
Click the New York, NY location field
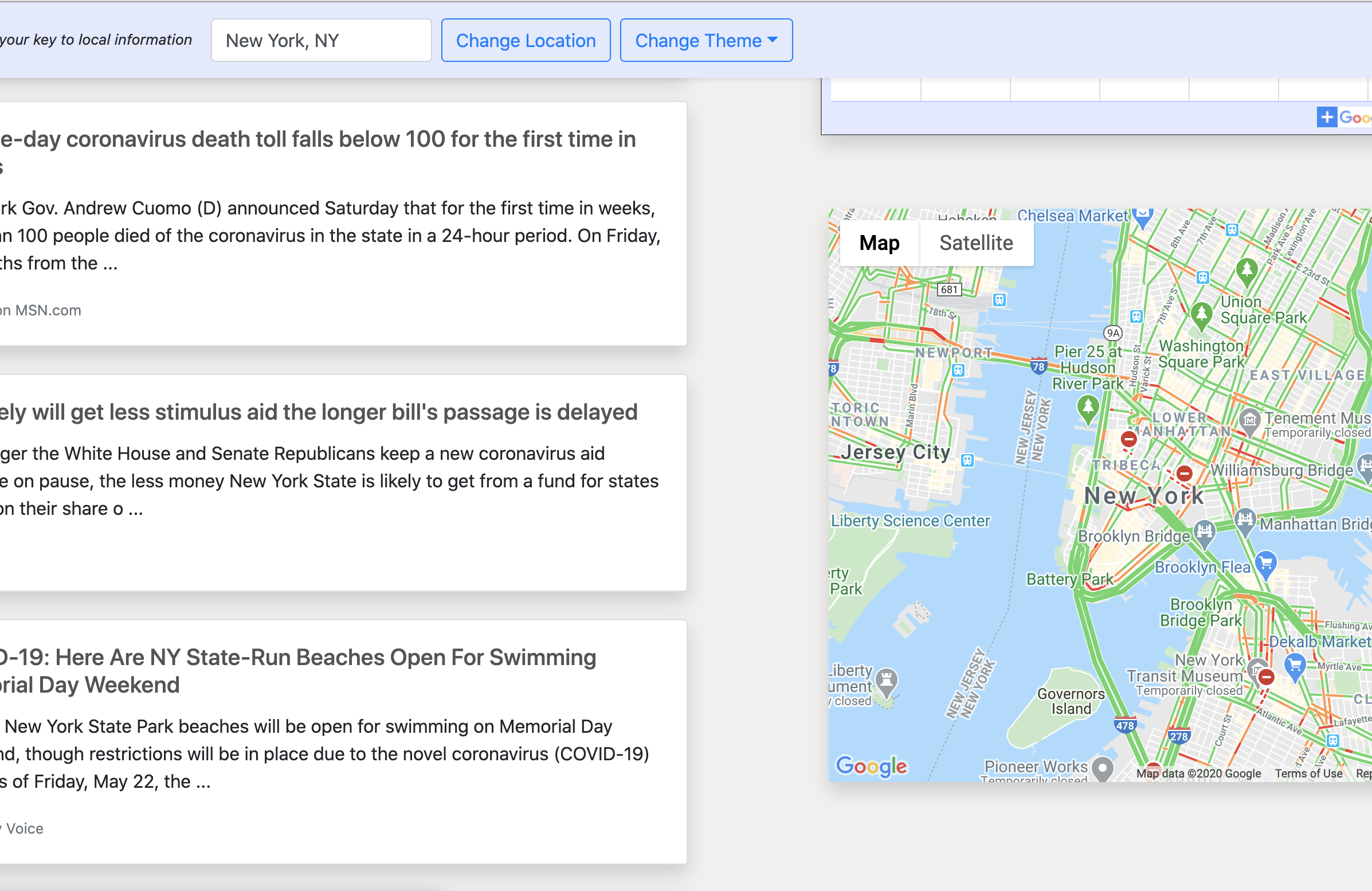tap(321, 40)
